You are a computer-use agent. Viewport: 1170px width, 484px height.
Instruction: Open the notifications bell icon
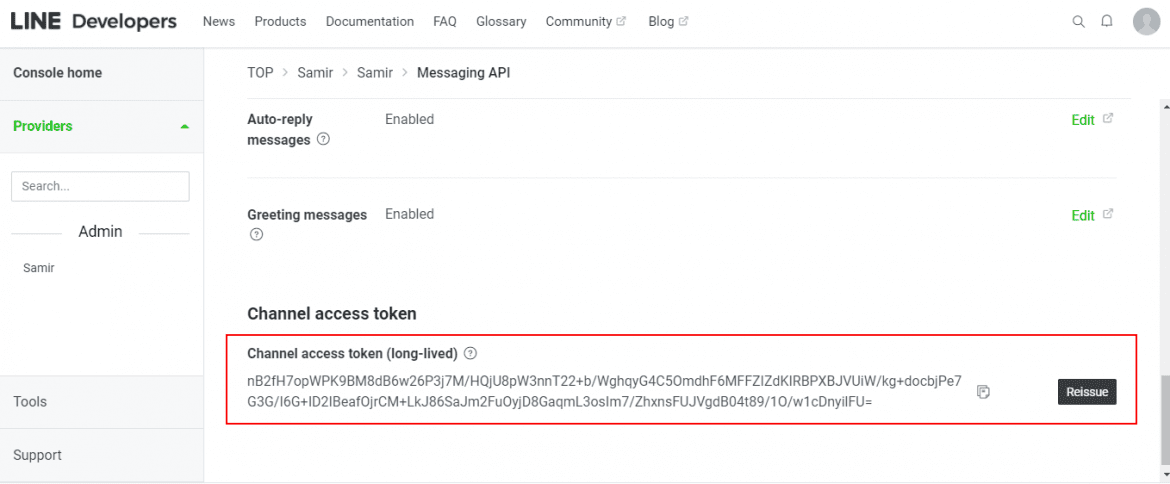[1107, 21]
